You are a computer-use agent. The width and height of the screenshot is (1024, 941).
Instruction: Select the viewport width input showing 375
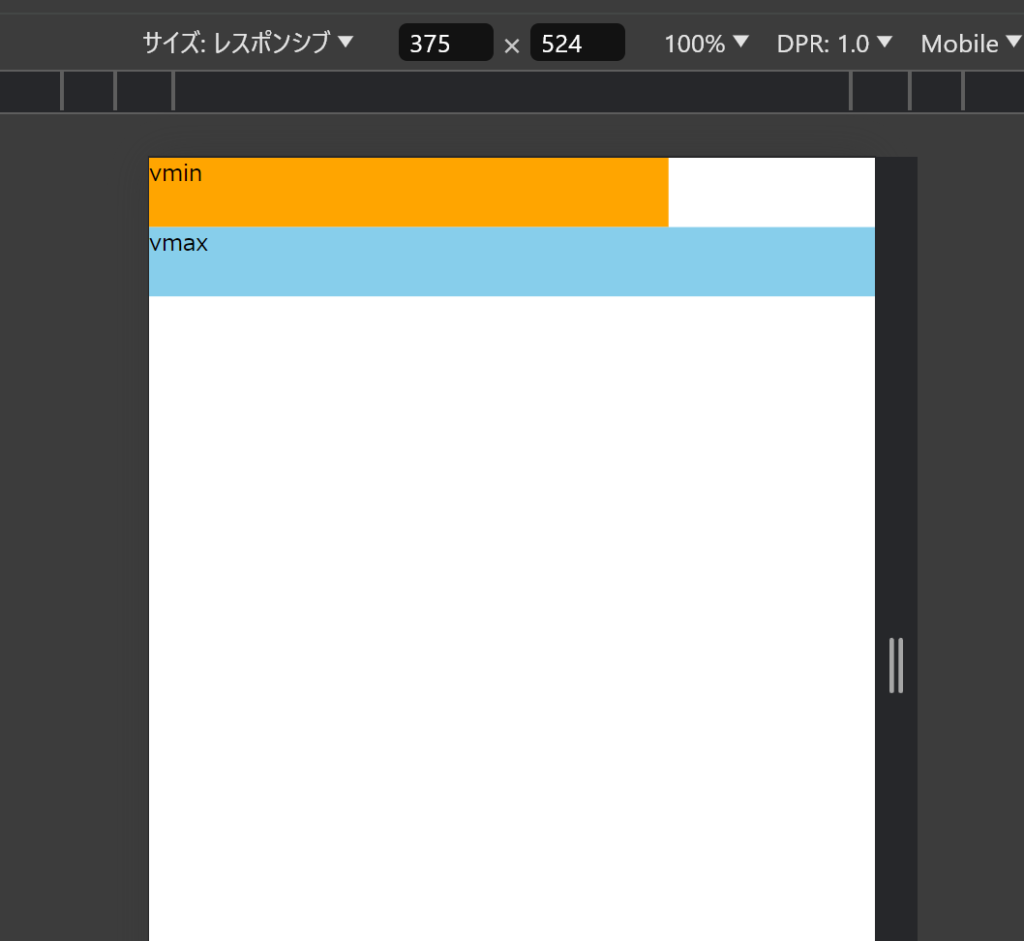[x=445, y=43]
